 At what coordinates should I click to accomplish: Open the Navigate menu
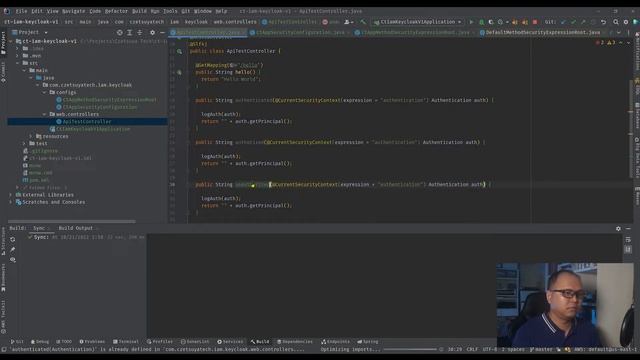73,11
